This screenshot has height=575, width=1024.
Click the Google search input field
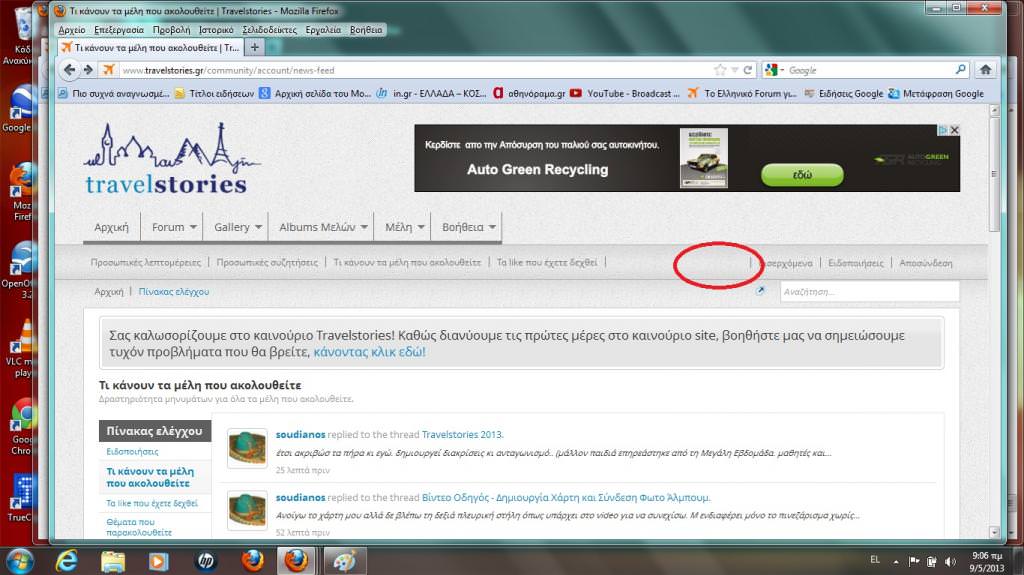869,70
